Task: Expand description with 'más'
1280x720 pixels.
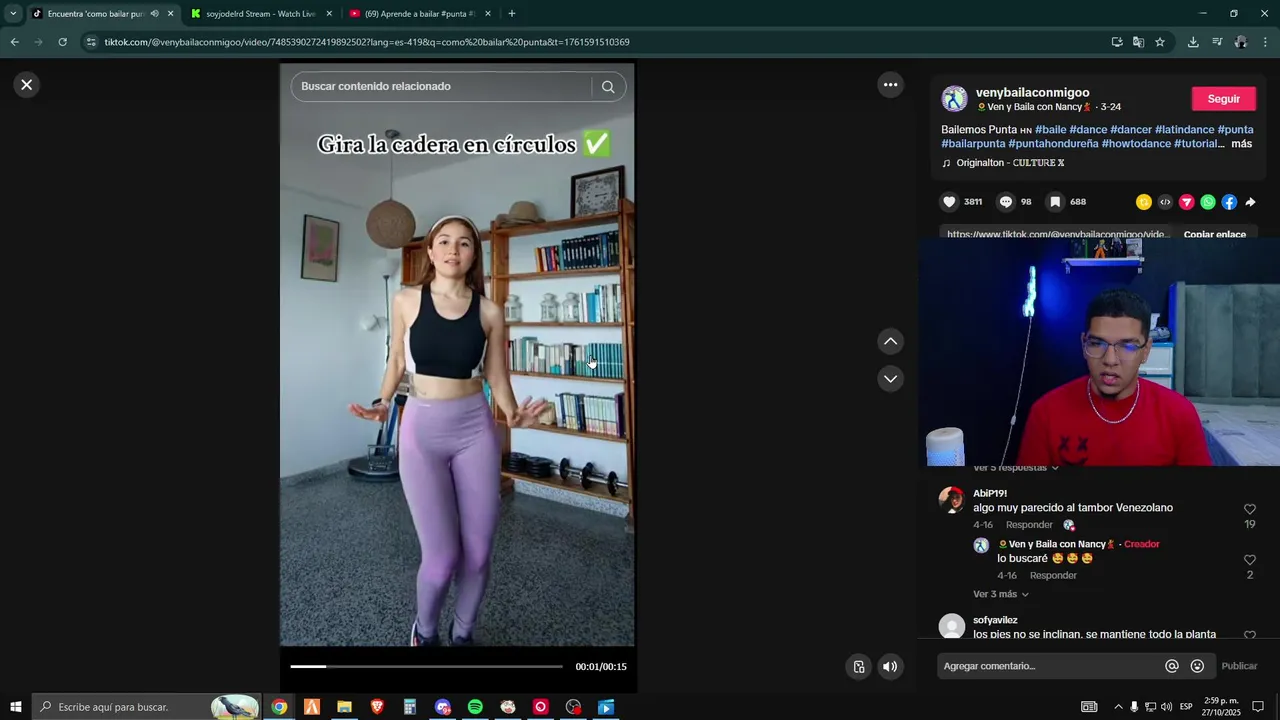Action: pyautogui.click(x=1241, y=144)
